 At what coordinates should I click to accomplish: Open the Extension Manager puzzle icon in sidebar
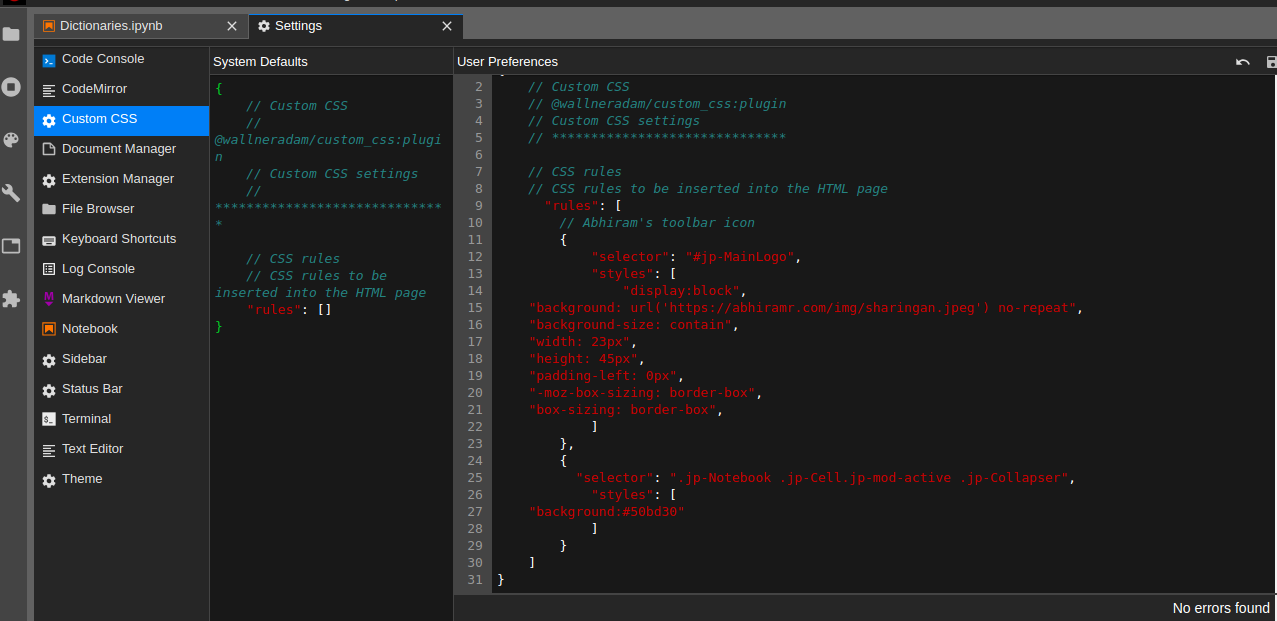point(11,299)
